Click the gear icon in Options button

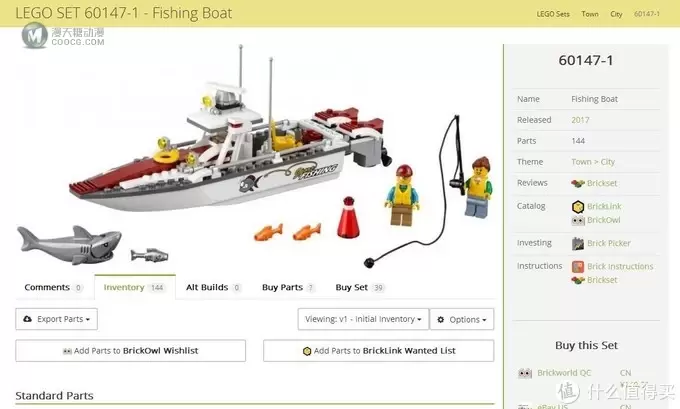(441, 320)
